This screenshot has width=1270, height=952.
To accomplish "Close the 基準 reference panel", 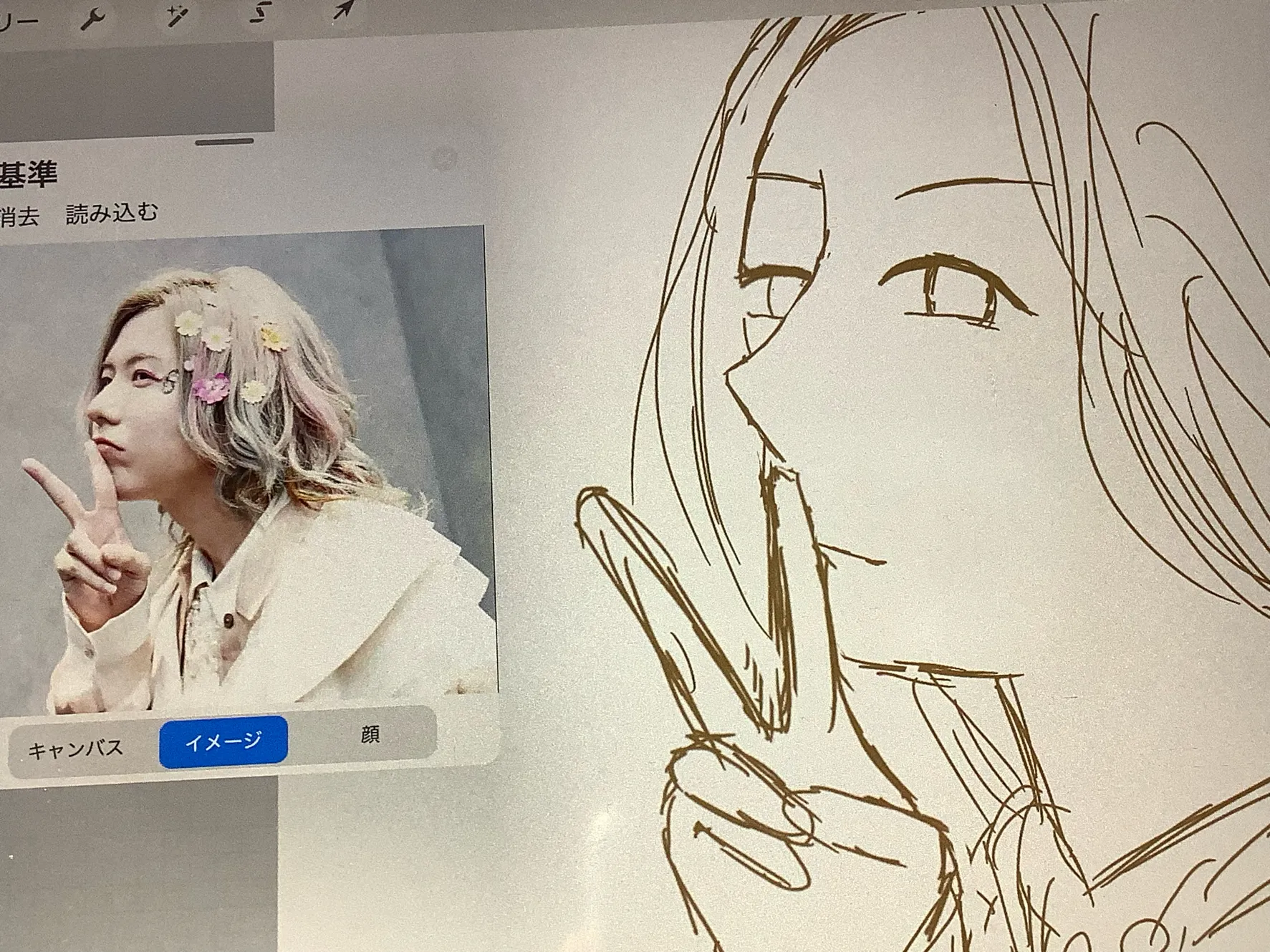I will 446,158.
